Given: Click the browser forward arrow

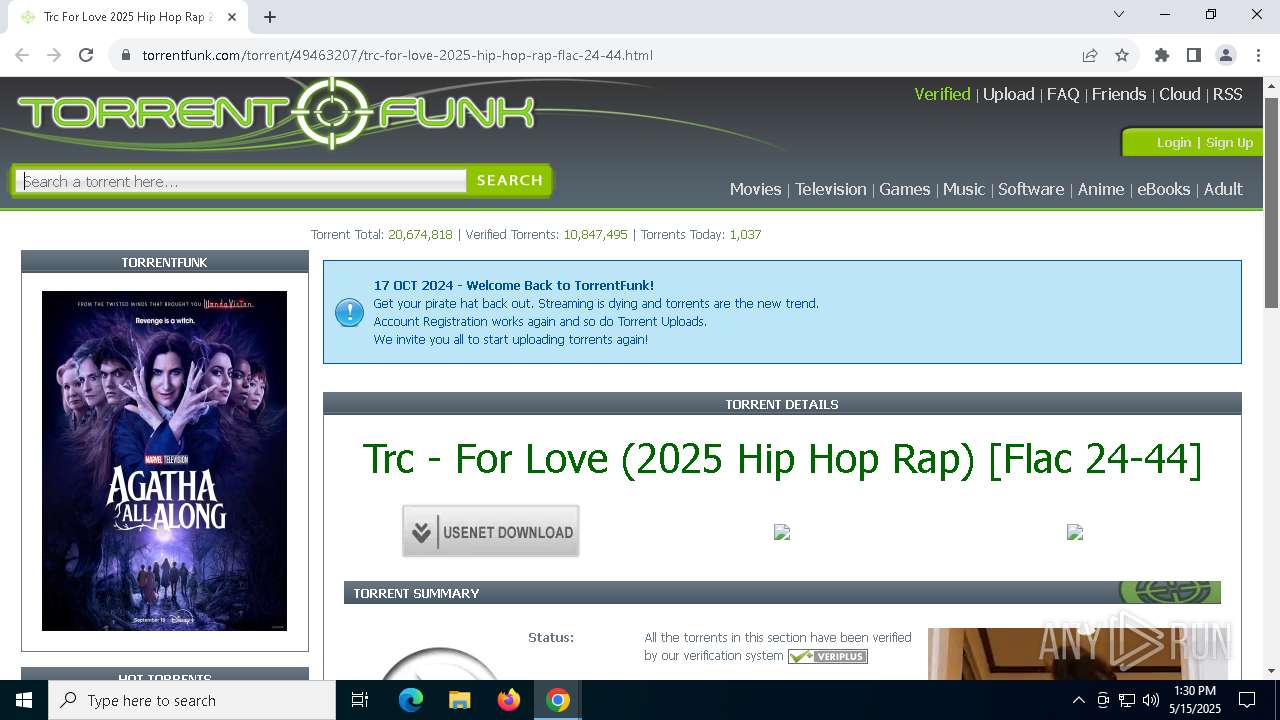Looking at the screenshot, I should pos(54,55).
